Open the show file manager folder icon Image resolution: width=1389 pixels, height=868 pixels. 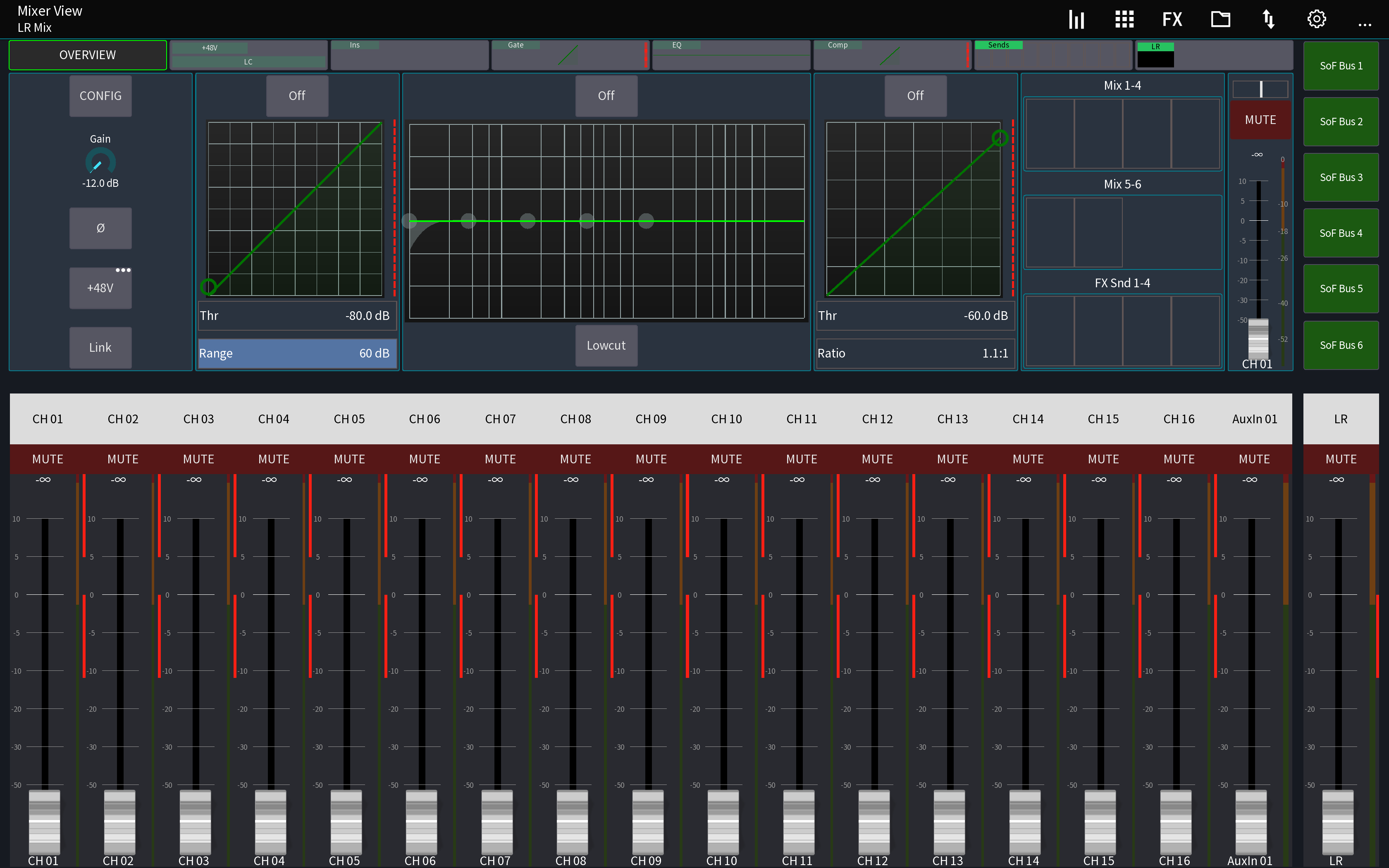pos(1220,19)
